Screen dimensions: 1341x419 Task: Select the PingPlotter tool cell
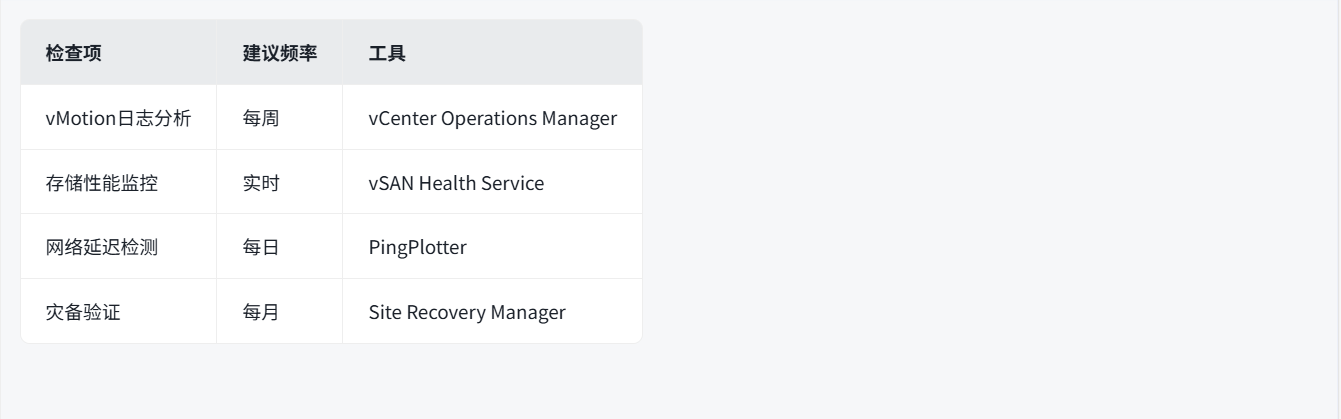point(492,247)
